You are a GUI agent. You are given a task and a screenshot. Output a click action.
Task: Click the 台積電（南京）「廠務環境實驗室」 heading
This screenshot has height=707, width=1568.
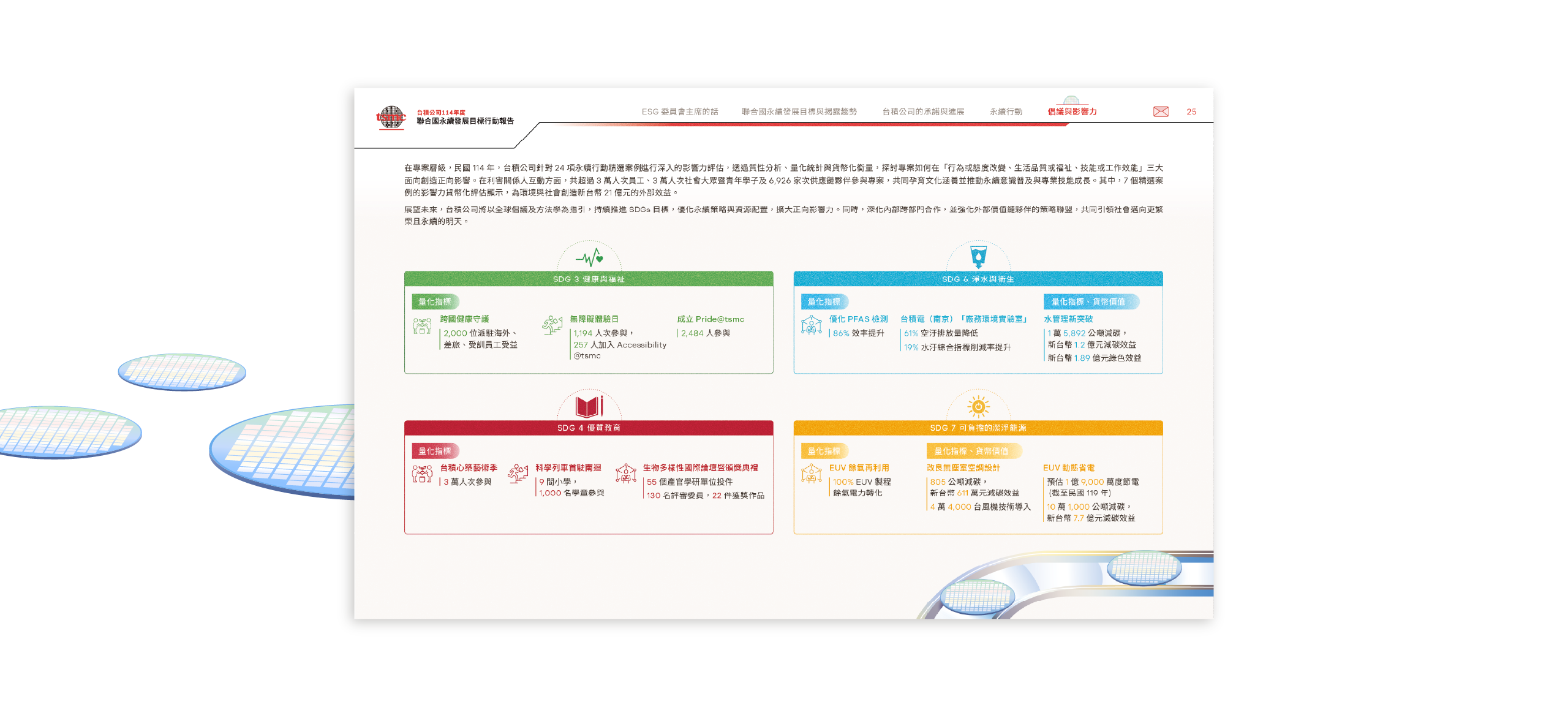click(964, 319)
